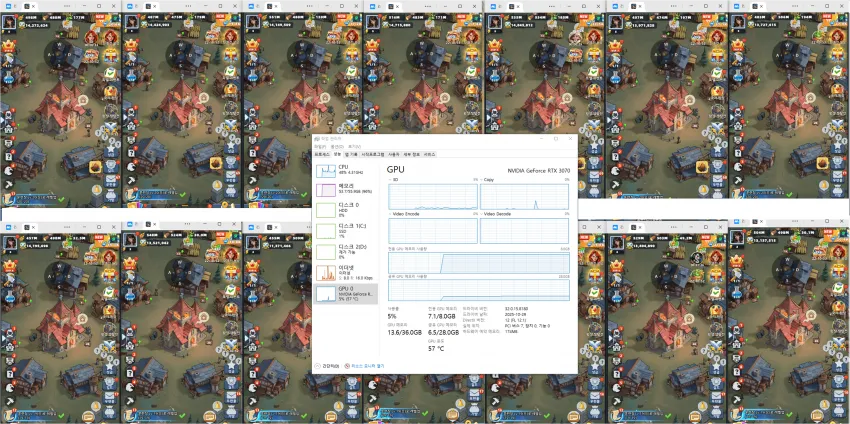The width and height of the screenshot is (850, 424).
Task: Open the Video Decode graph dropdown
Action: click(496, 214)
